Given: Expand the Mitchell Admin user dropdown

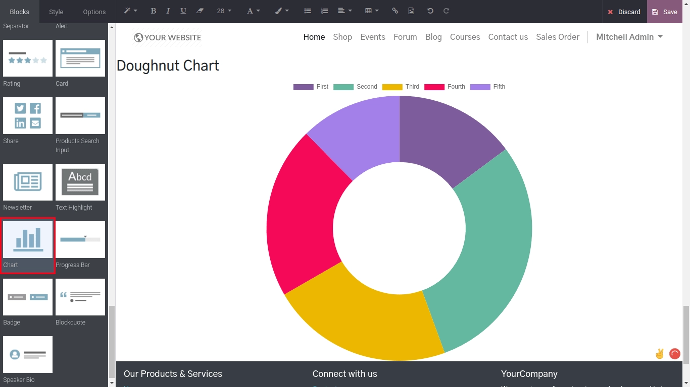Looking at the screenshot, I should (x=629, y=37).
